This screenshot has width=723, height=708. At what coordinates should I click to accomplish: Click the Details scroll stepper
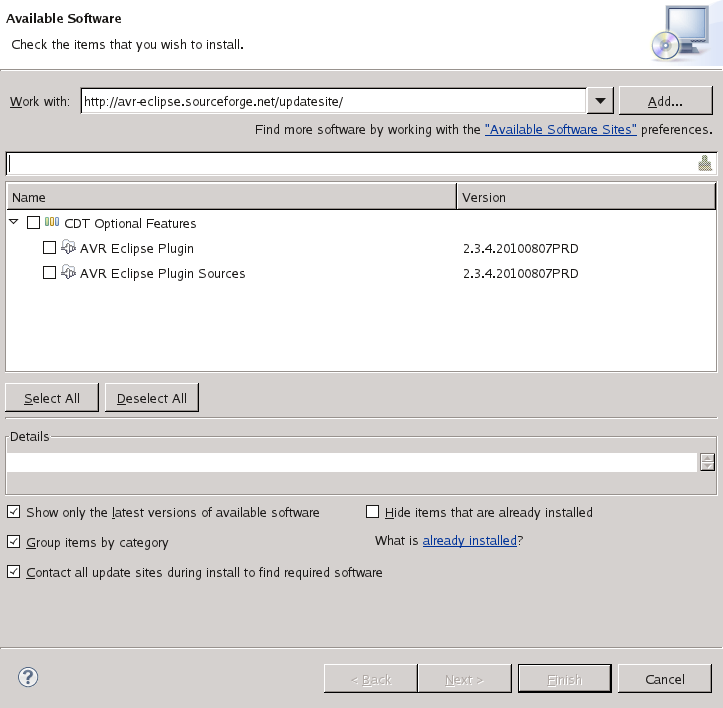(x=707, y=462)
